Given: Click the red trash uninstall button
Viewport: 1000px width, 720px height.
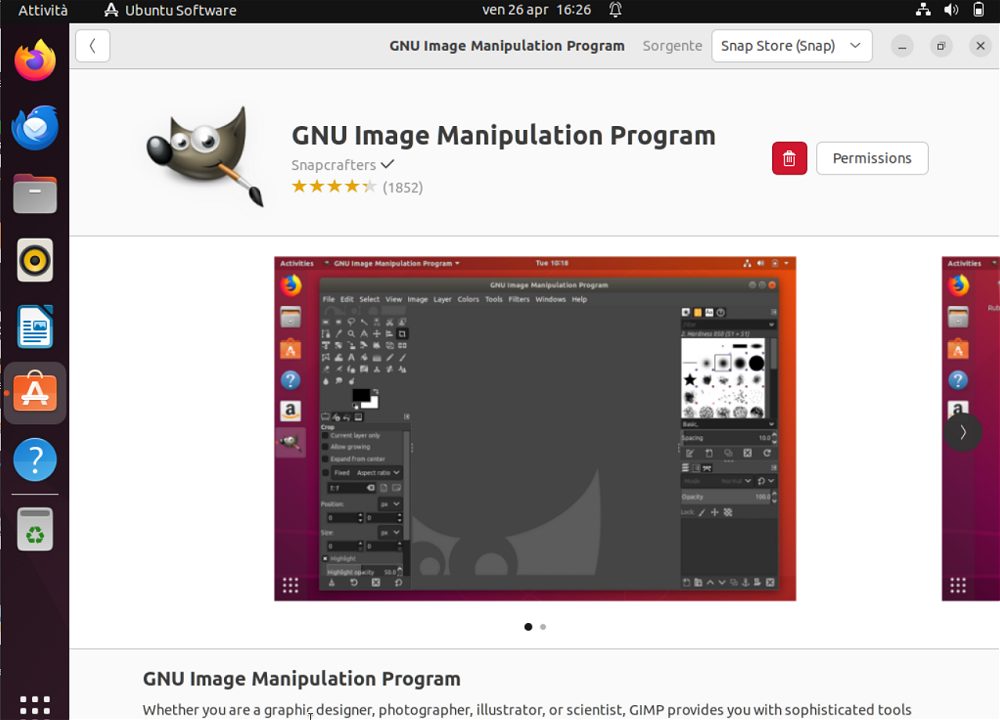Looking at the screenshot, I should pos(789,158).
